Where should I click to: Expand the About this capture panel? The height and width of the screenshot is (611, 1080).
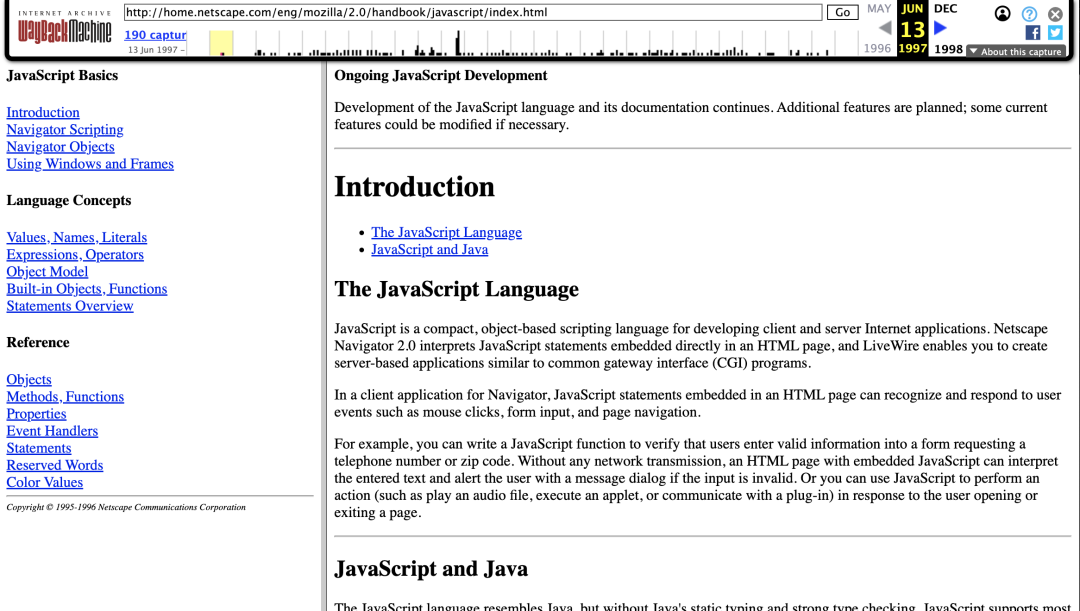pos(1016,52)
